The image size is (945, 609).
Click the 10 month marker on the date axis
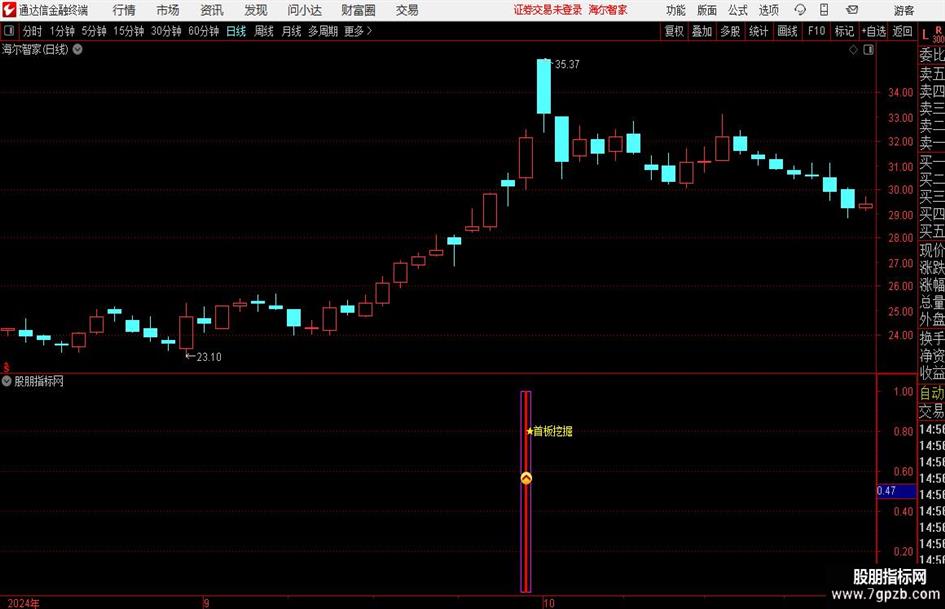point(548,603)
